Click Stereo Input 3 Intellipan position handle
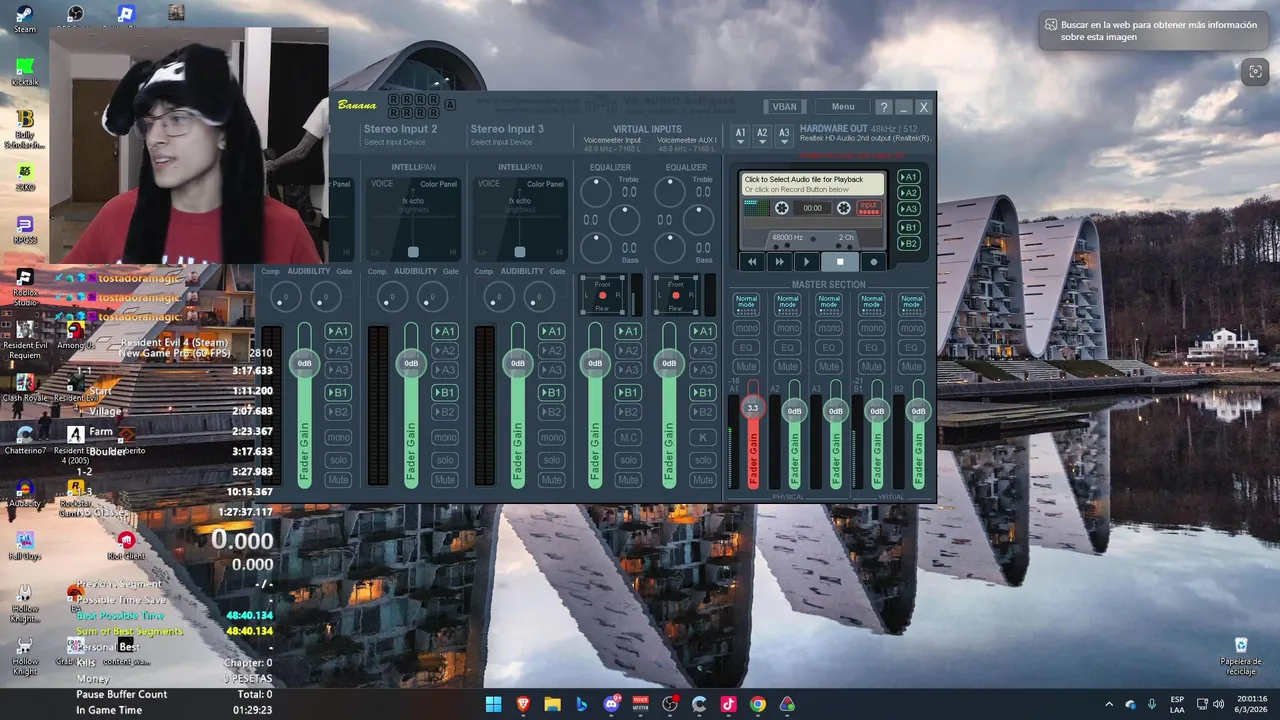1280x720 pixels. tap(520, 252)
